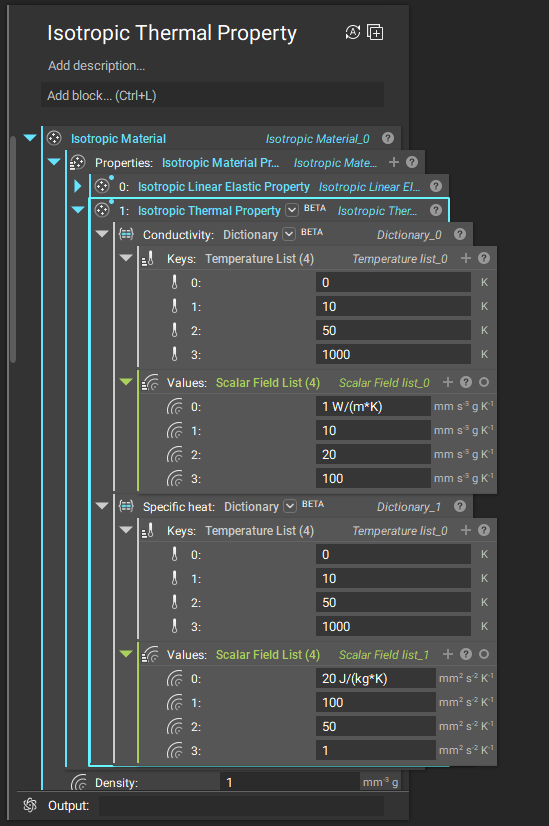Click the help icon on Dictionary_1 row
Image resolution: width=549 pixels, height=826 pixels.
460,506
